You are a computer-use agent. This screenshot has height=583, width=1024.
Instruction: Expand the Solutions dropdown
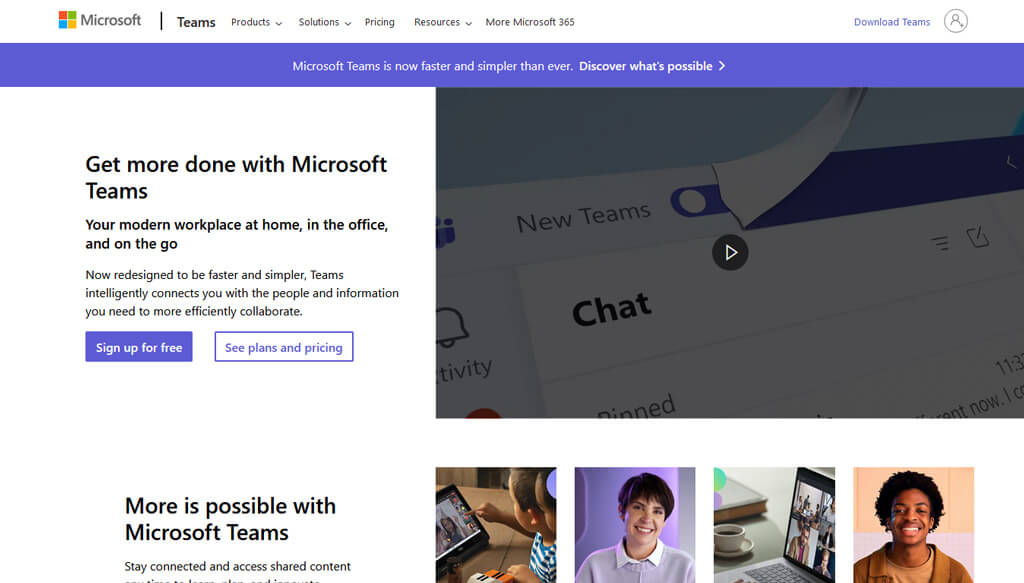(x=325, y=22)
